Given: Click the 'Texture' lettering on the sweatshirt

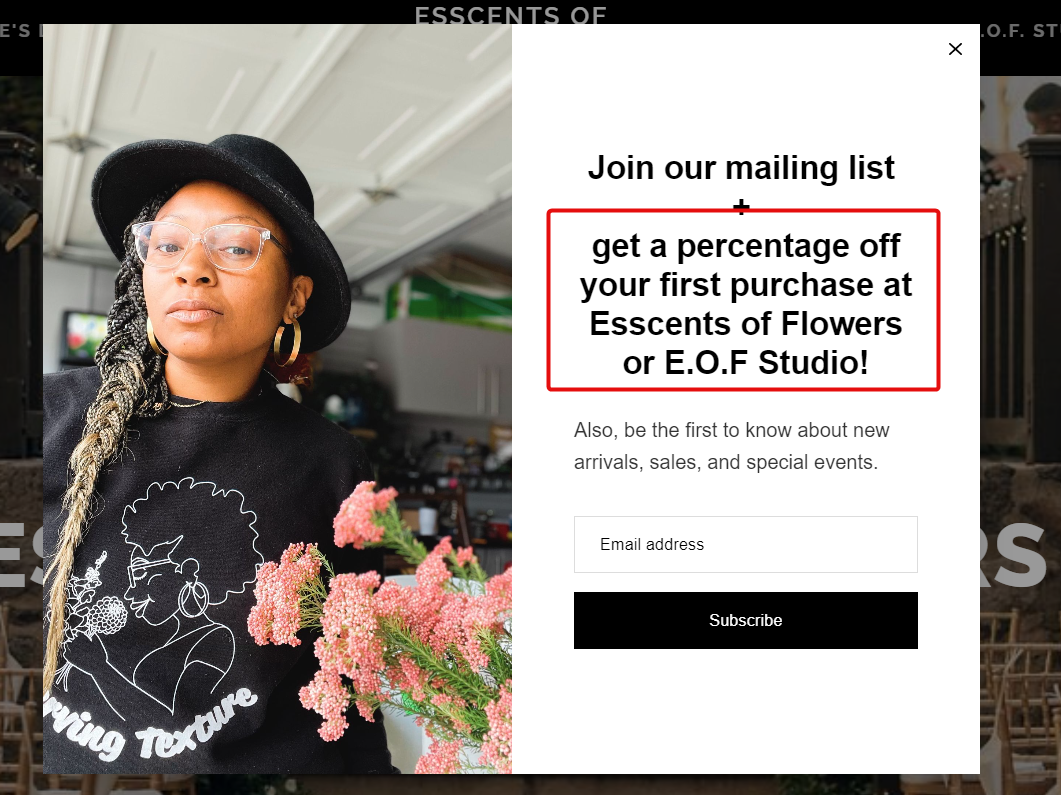Looking at the screenshot, I should point(198,723).
